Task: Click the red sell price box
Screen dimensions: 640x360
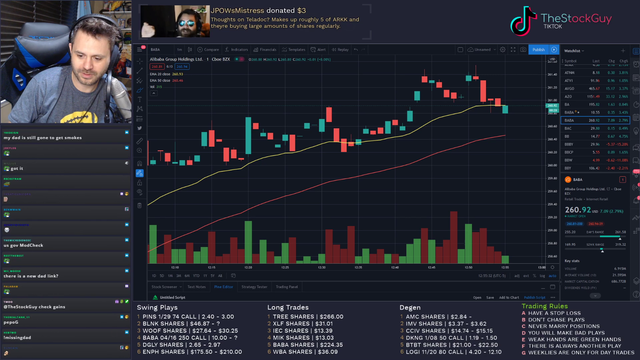Action: (x=157, y=66)
